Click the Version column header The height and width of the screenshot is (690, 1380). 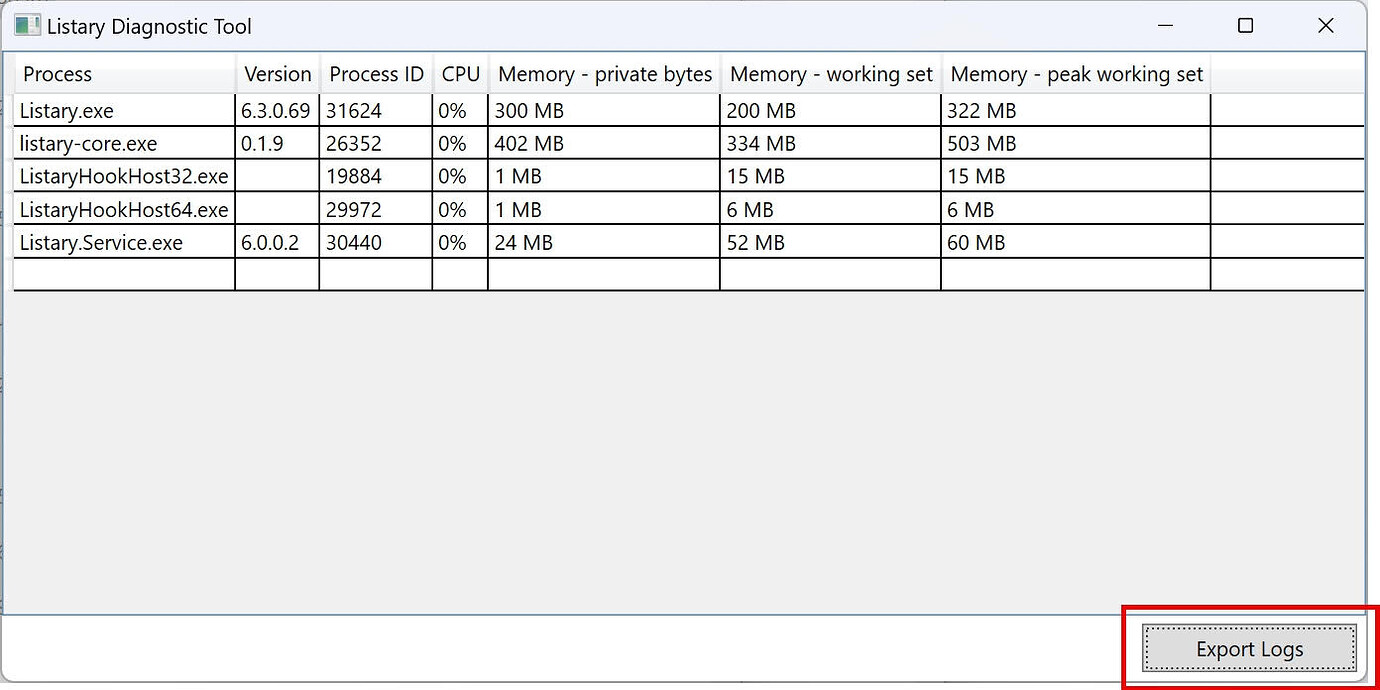[x=277, y=73]
